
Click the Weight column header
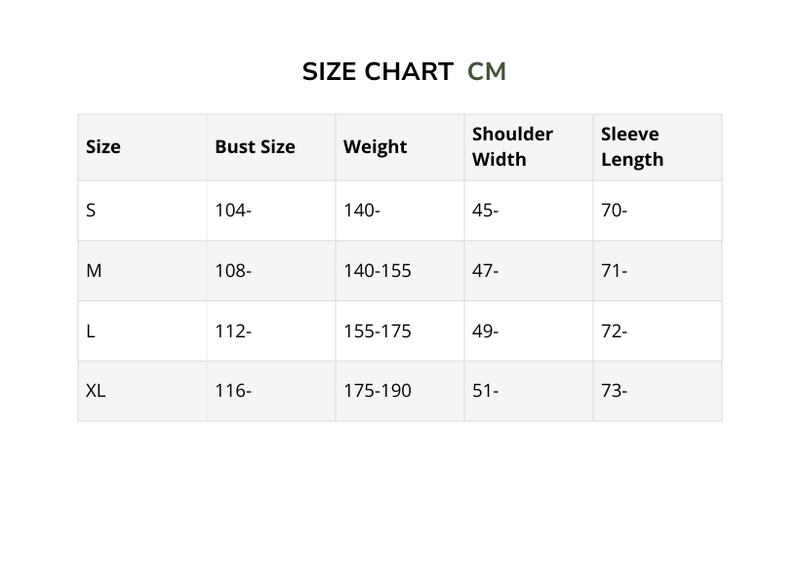(375, 147)
